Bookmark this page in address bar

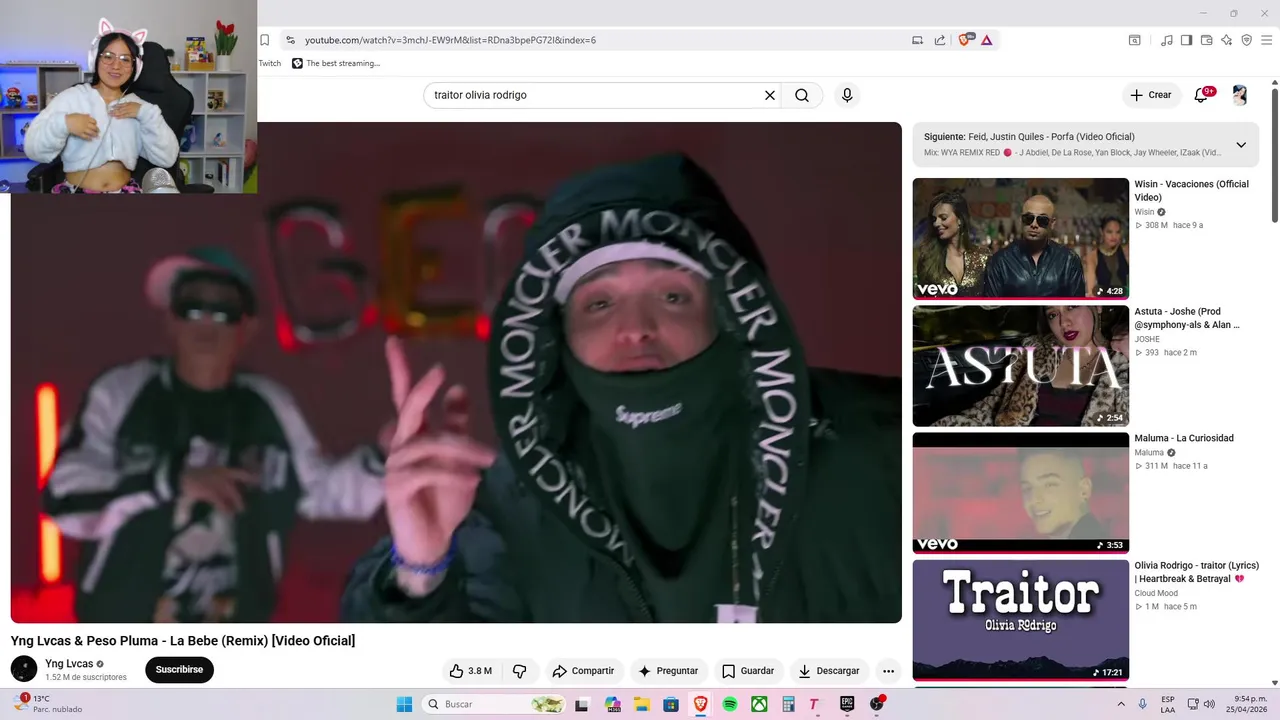coord(264,40)
